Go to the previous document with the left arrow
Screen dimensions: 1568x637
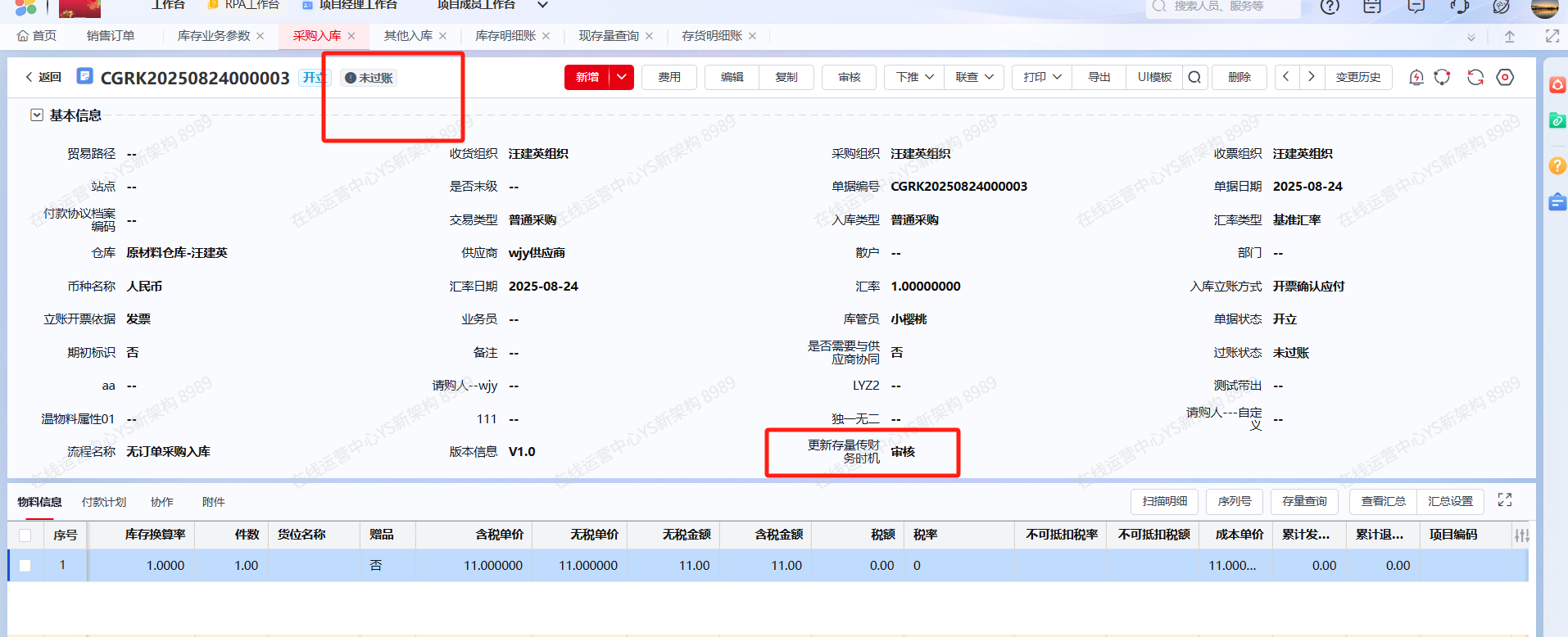tap(1286, 77)
